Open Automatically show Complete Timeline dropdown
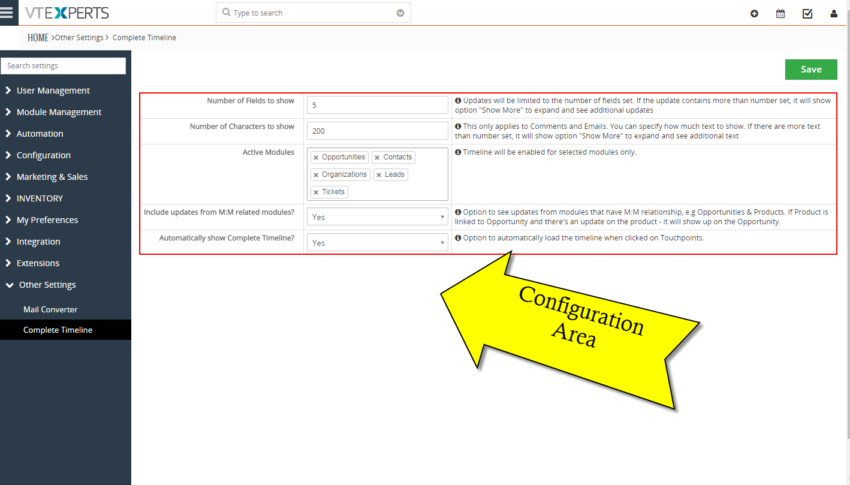Image resolution: width=850 pixels, height=485 pixels. (x=377, y=243)
